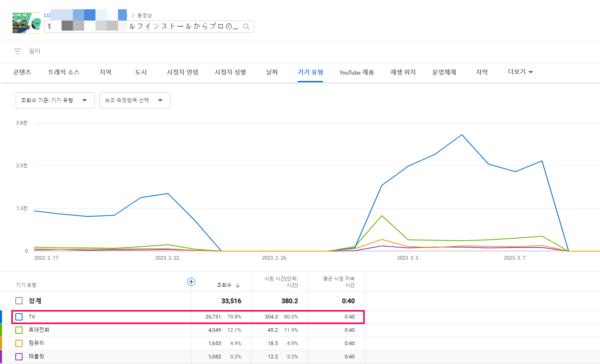This screenshot has height=364, width=600.
Task: Click the 휴대전화 watch time value 45.2
Action: click(x=272, y=330)
